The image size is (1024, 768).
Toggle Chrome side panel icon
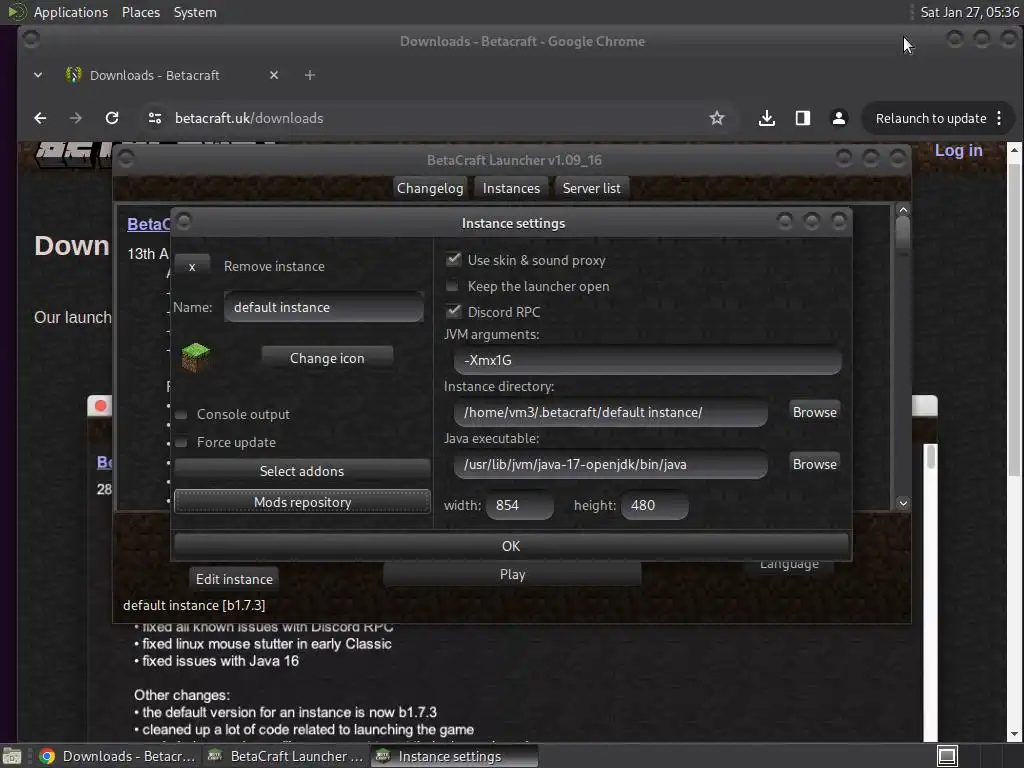coord(803,118)
